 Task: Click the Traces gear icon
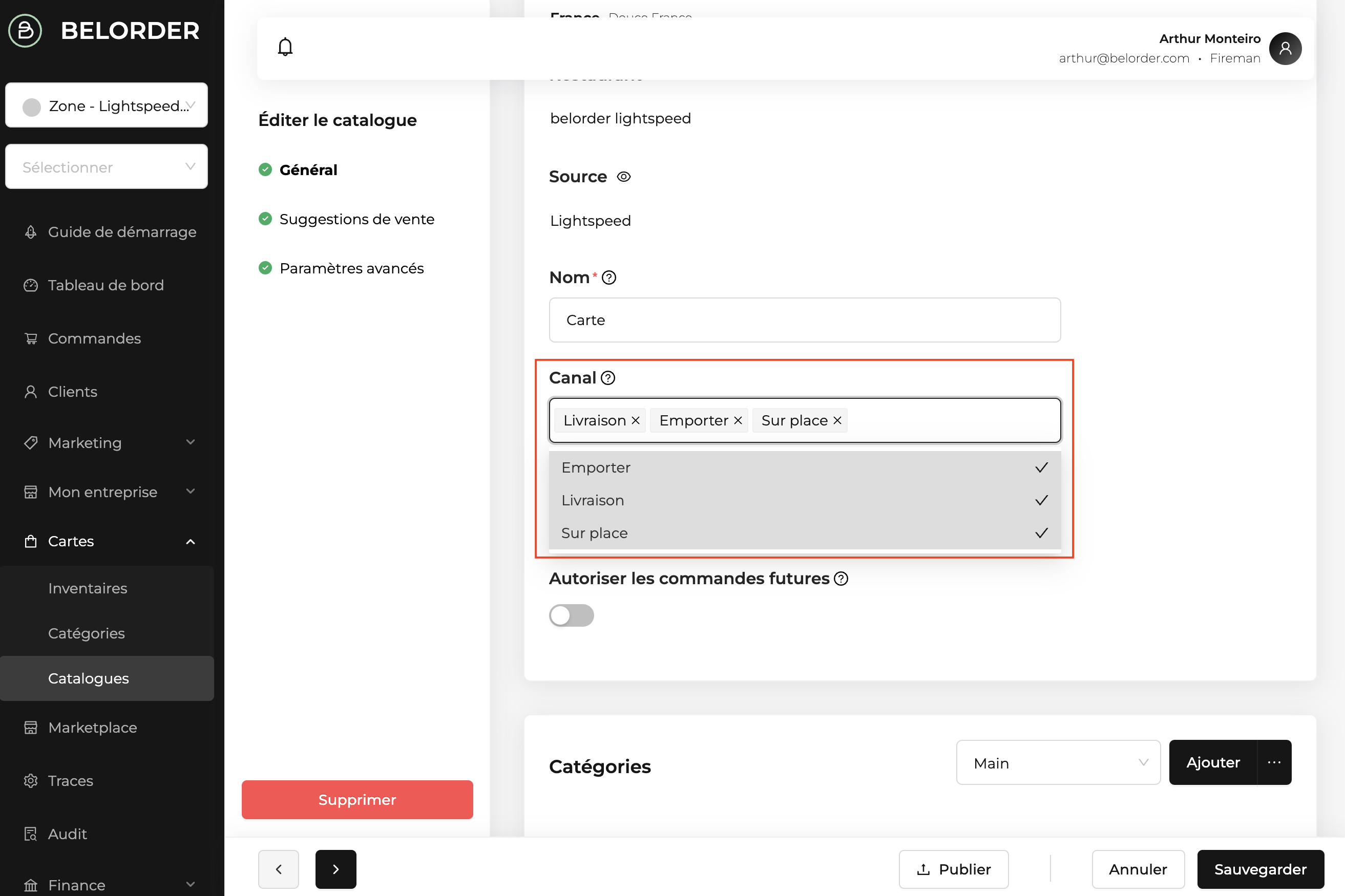pyautogui.click(x=31, y=781)
